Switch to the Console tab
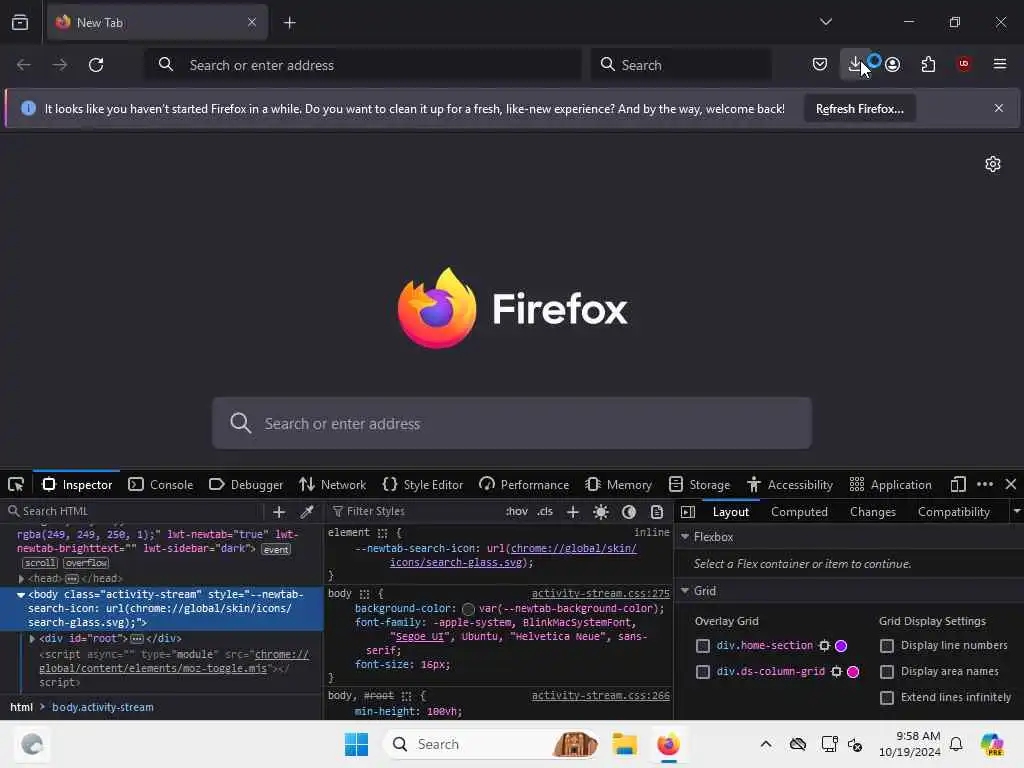 [x=161, y=485]
